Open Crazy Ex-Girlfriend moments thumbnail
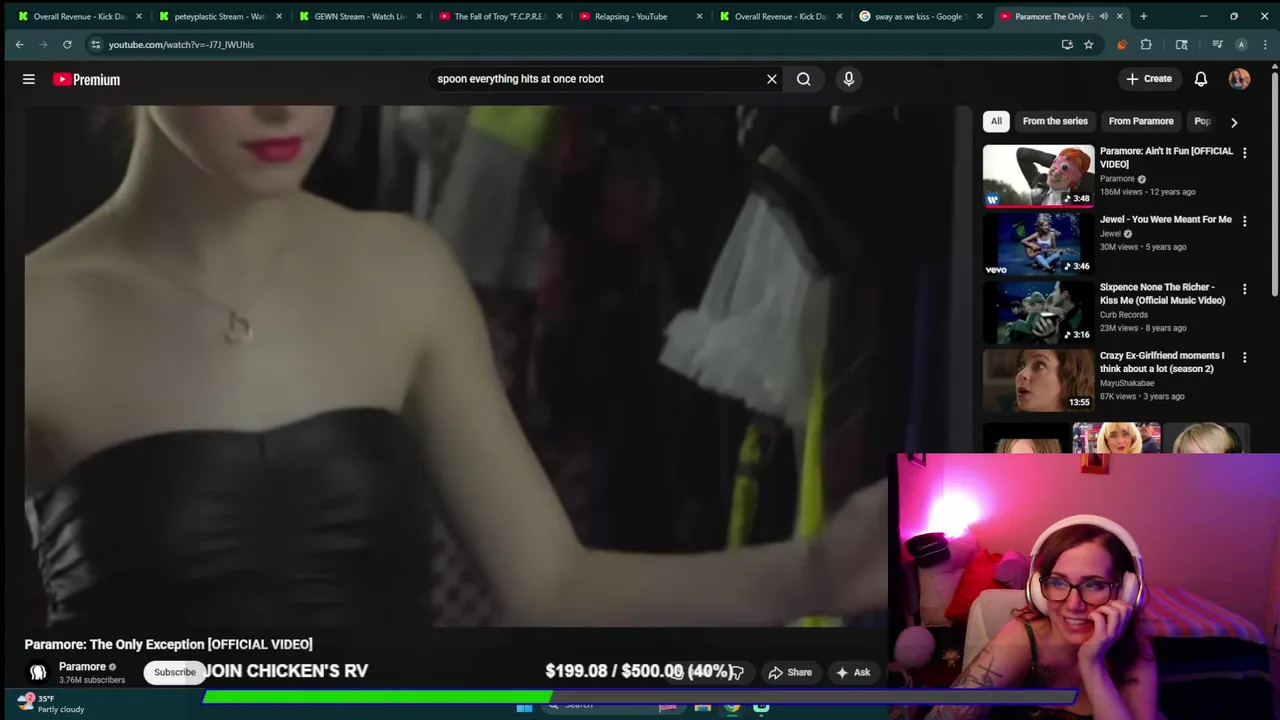Screen dimensions: 1280x720 pyautogui.click(x=1038, y=380)
